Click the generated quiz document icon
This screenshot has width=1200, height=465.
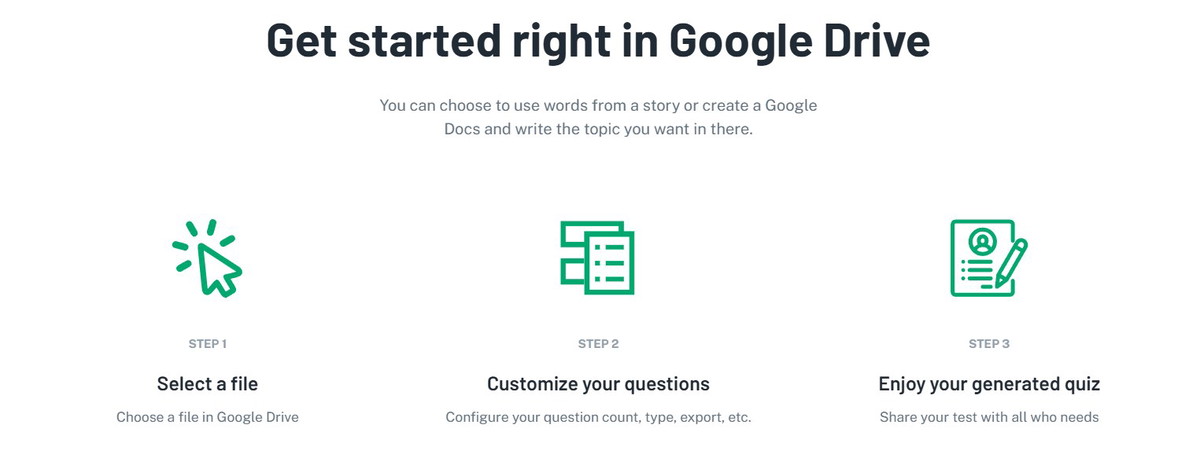[988, 258]
